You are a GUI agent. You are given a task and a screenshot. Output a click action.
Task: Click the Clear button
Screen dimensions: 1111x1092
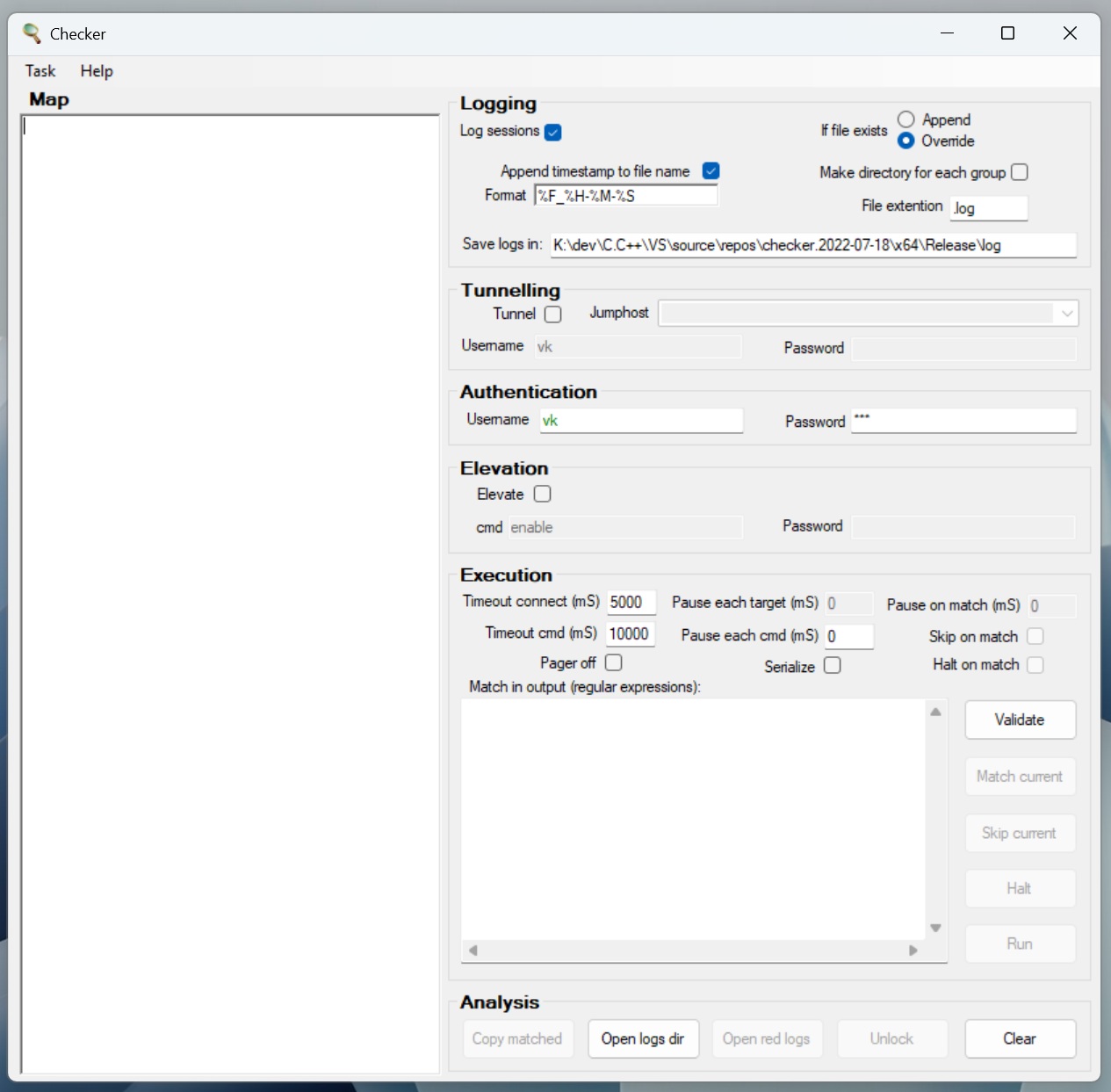[1020, 1039]
